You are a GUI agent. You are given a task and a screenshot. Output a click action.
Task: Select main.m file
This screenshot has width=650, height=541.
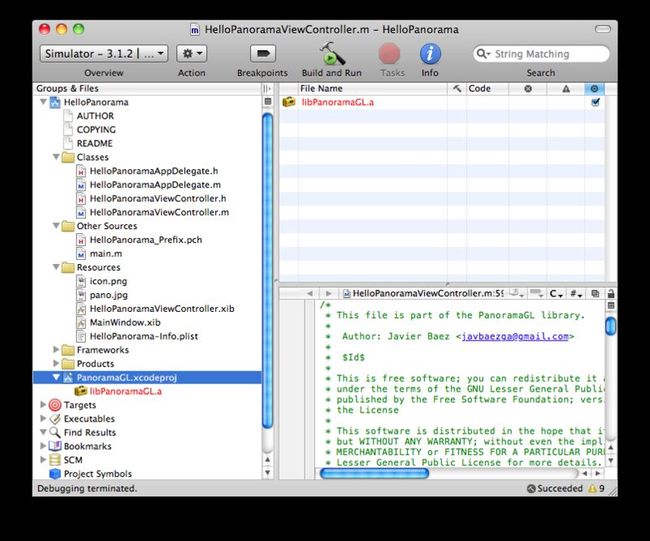click(x=106, y=253)
